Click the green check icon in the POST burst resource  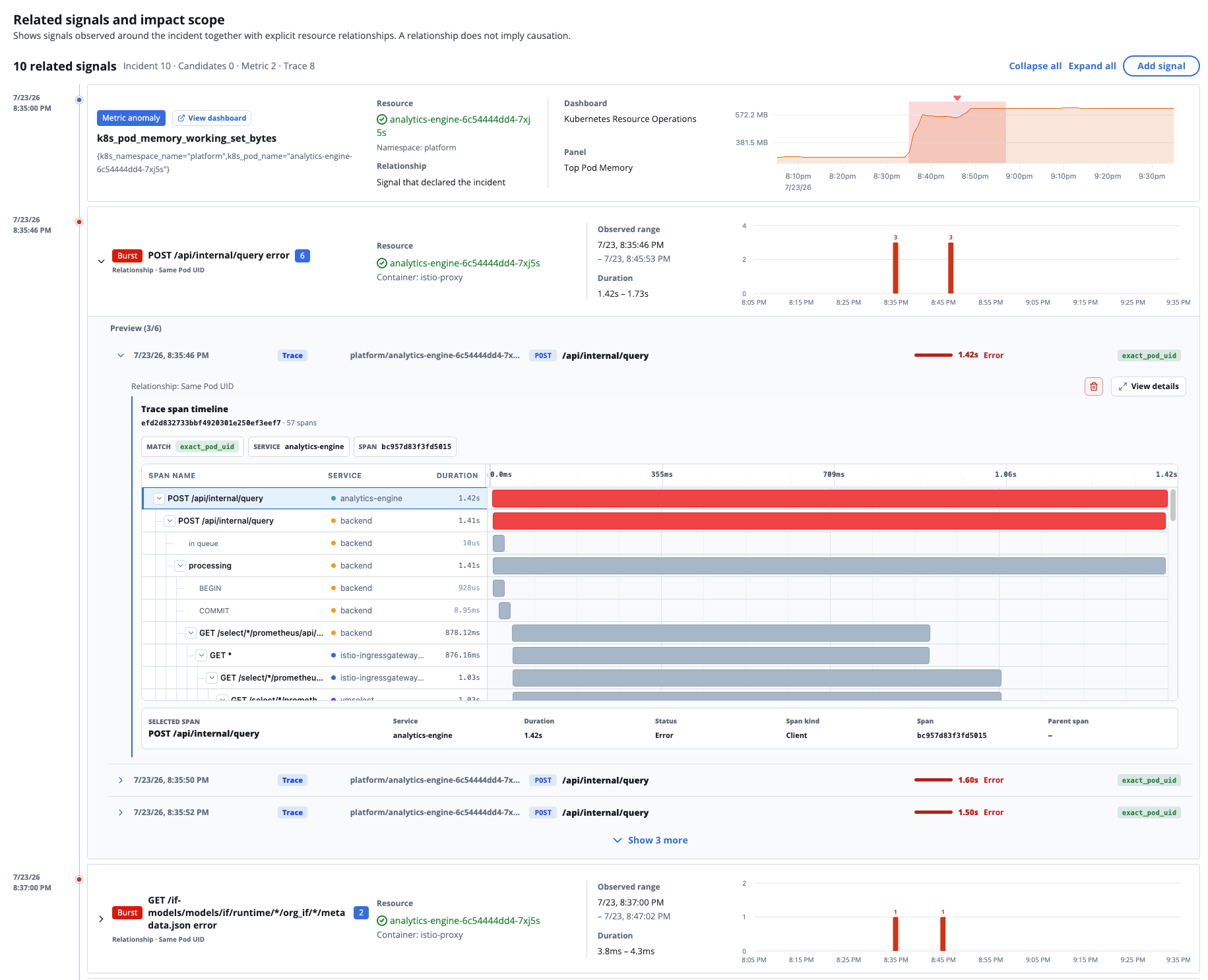pyautogui.click(x=382, y=263)
